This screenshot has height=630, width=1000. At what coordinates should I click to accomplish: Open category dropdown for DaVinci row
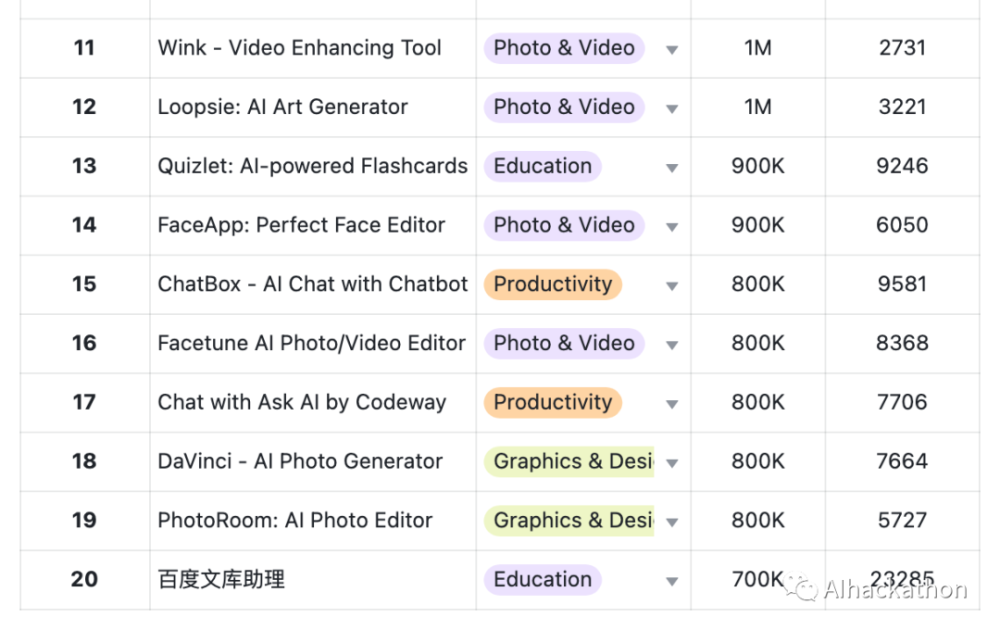672,463
